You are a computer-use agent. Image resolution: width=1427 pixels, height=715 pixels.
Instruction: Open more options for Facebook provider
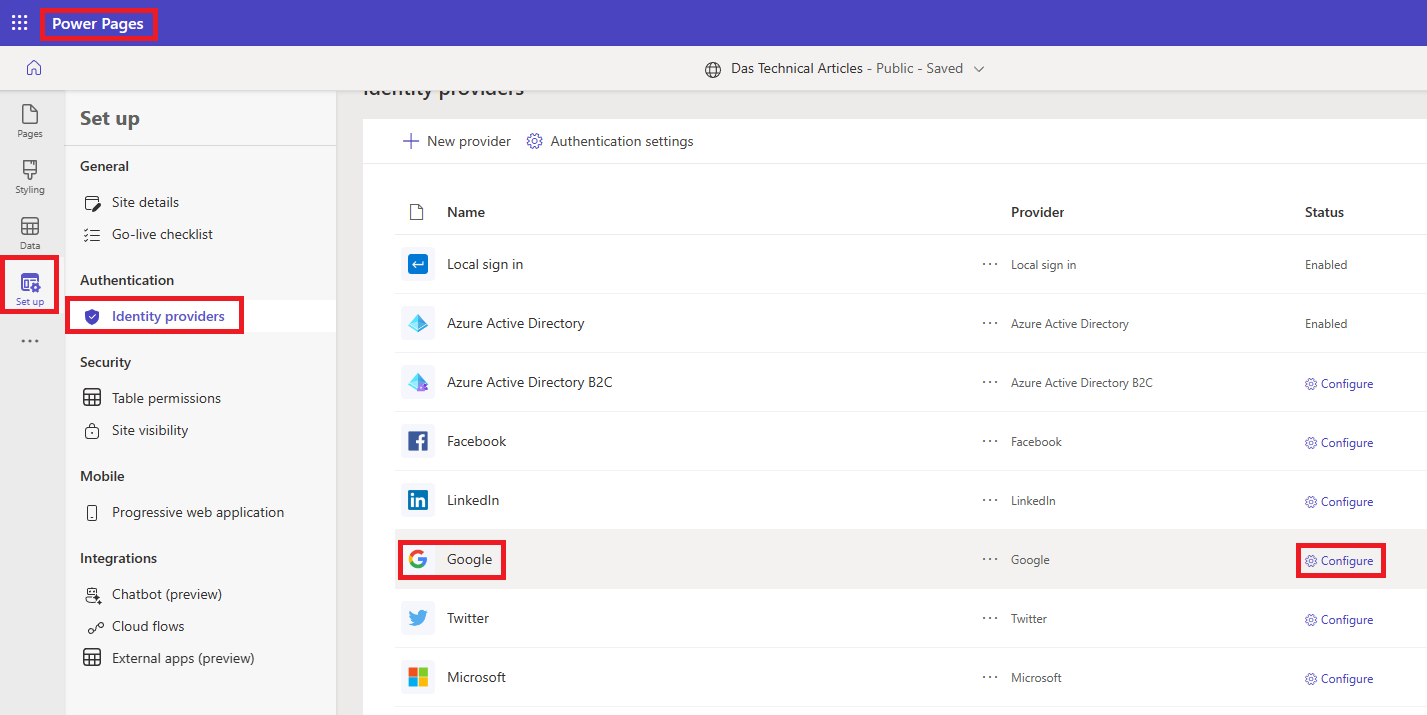(990, 442)
